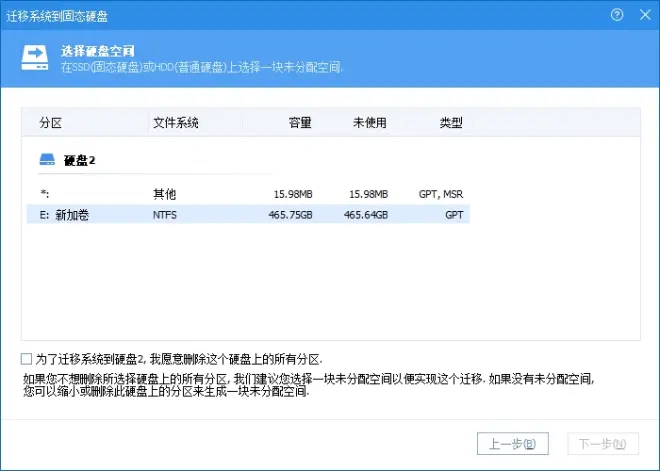Click the GPT, MSR type cell

pos(441,194)
